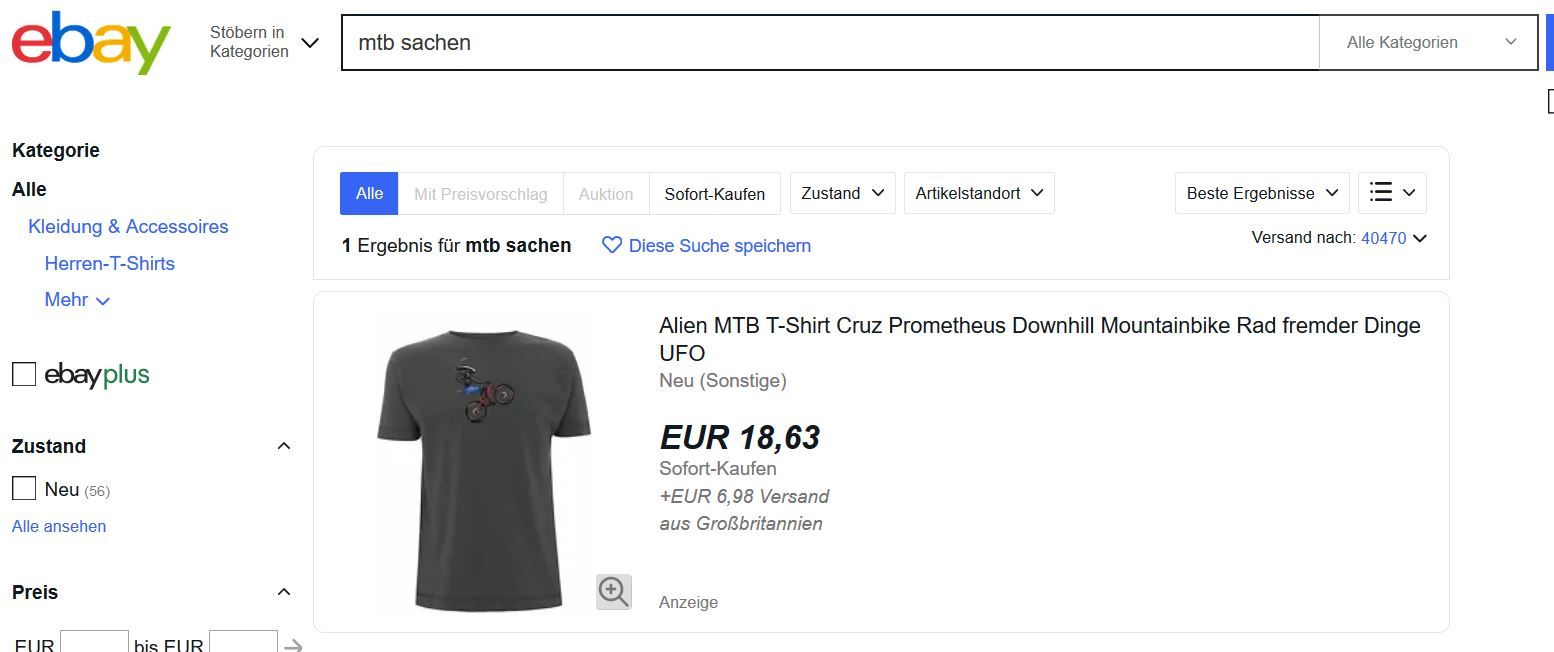The height and width of the screenshot is (652, 1554).
Task: Click the heart icon to save search
Action: point(612,245)
